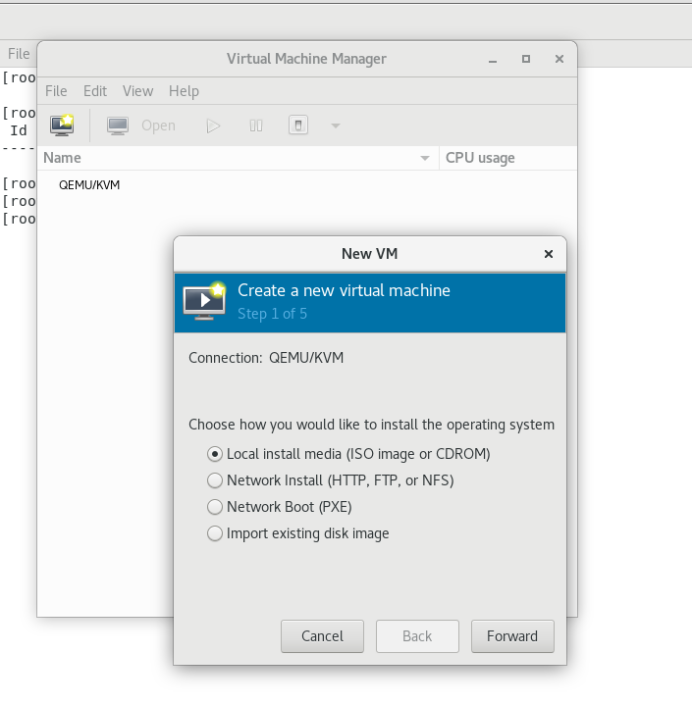Select Local install media radio button
This screenshot has height=706, width=692.
(215, 454)
